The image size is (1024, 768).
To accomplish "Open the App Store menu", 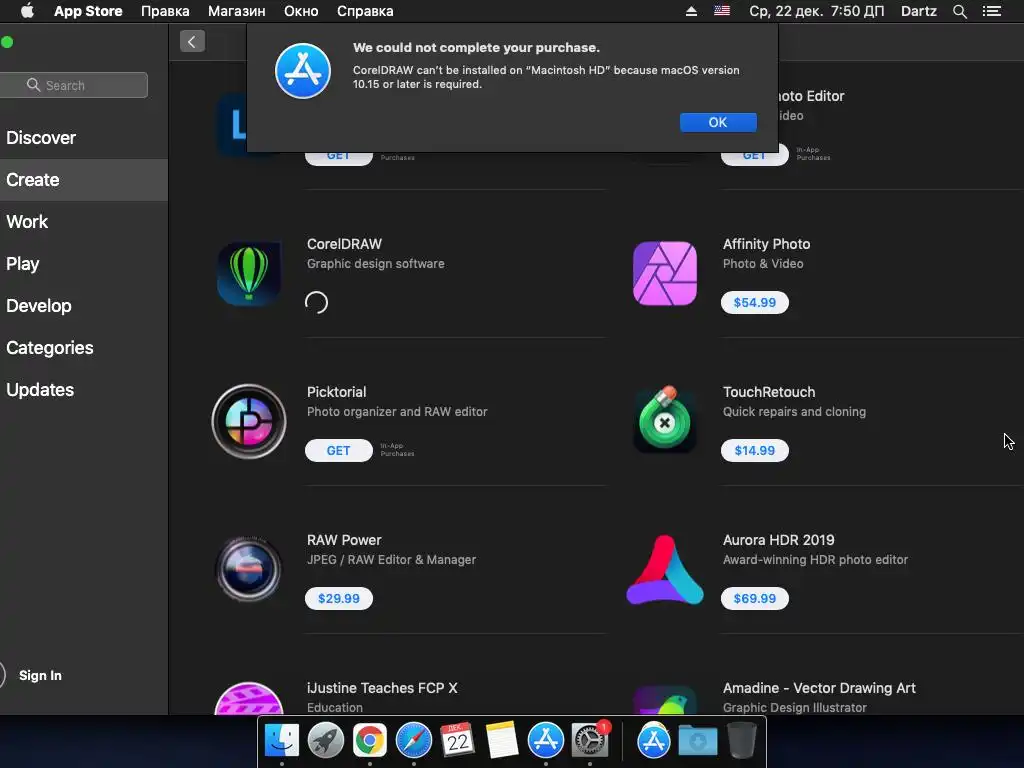I will pyautogui.click(x=88, y=11).
